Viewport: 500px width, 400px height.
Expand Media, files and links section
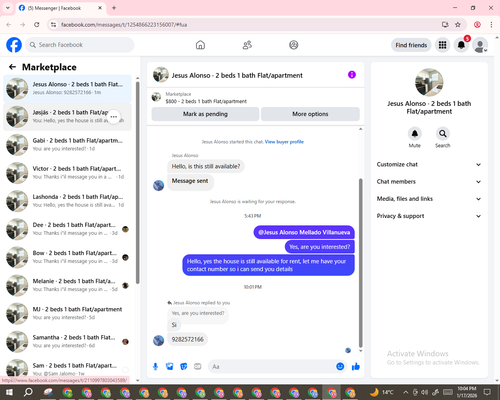[x=429, y=199]
